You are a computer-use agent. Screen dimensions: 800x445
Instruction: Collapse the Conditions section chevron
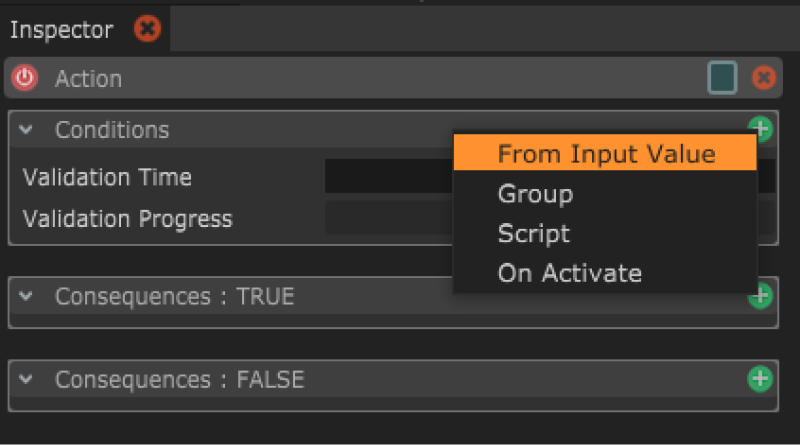[x=27, y=130]
